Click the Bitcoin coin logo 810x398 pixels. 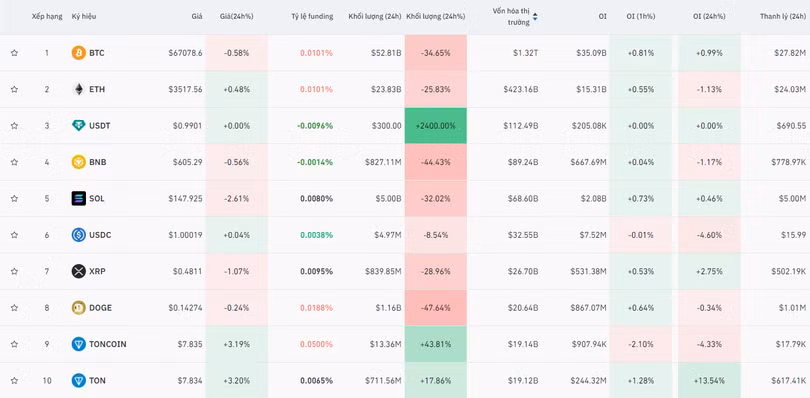(79, 53)
